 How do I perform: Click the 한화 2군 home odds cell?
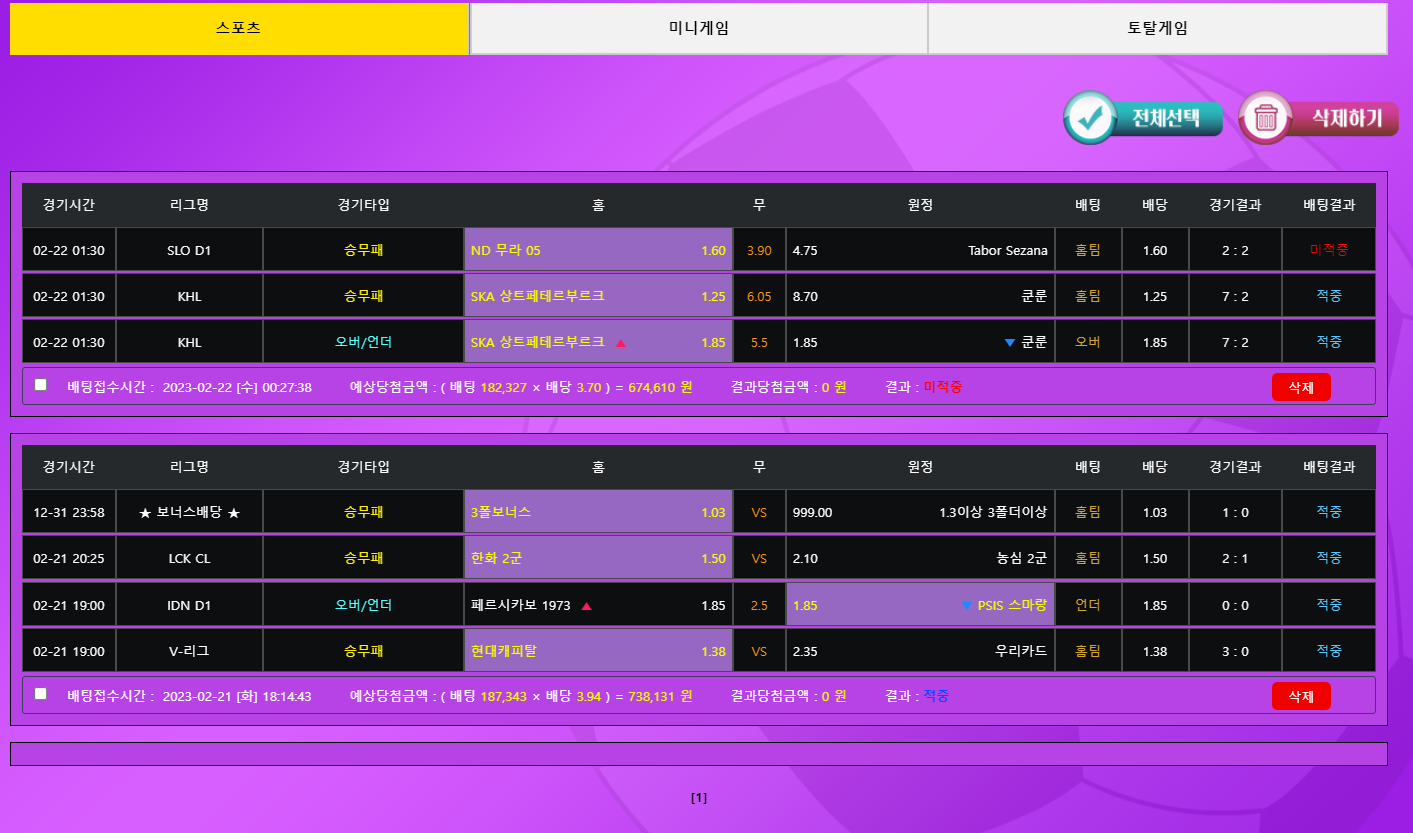[598, 559]
